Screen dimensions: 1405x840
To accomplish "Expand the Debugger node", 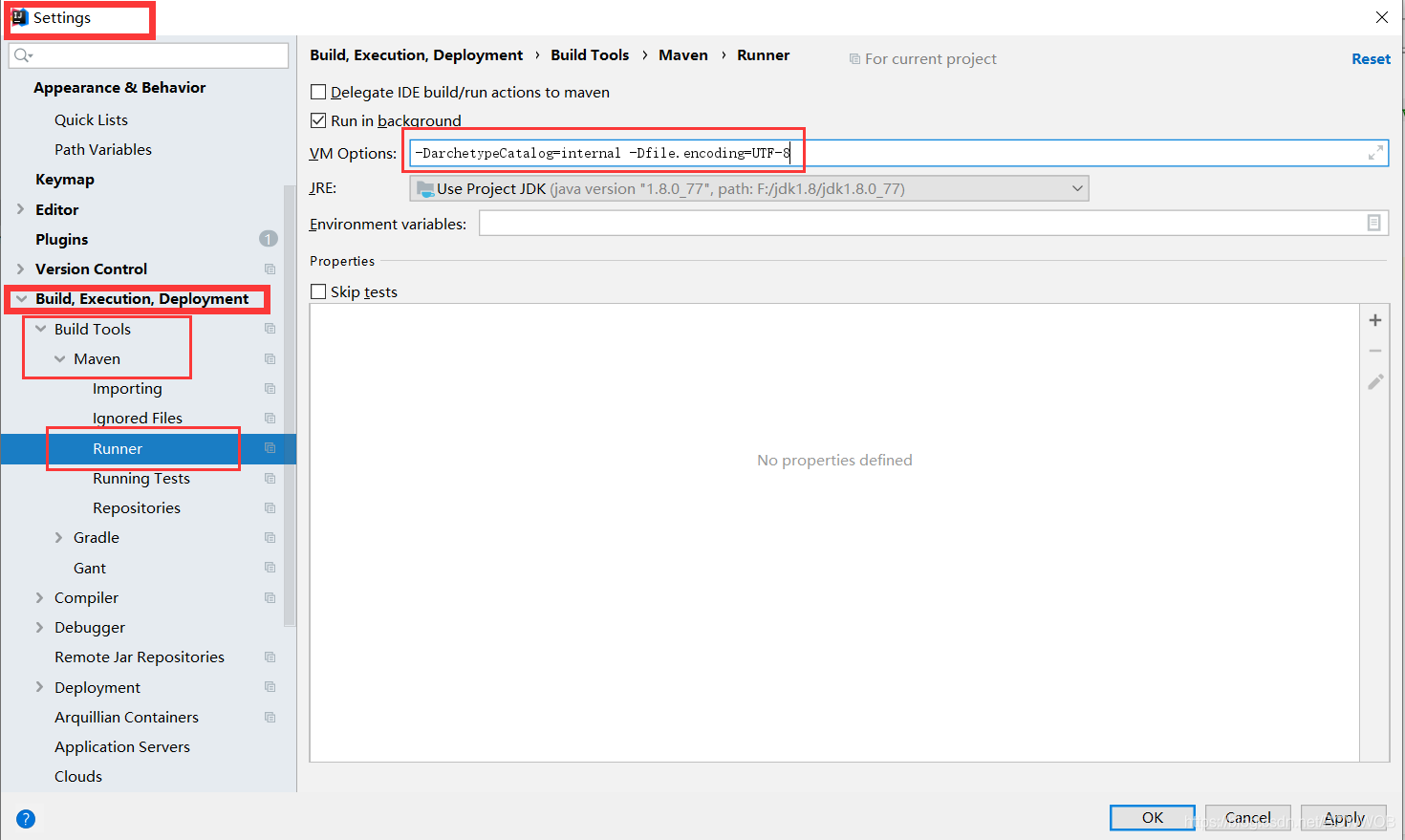I will point(39,628).
